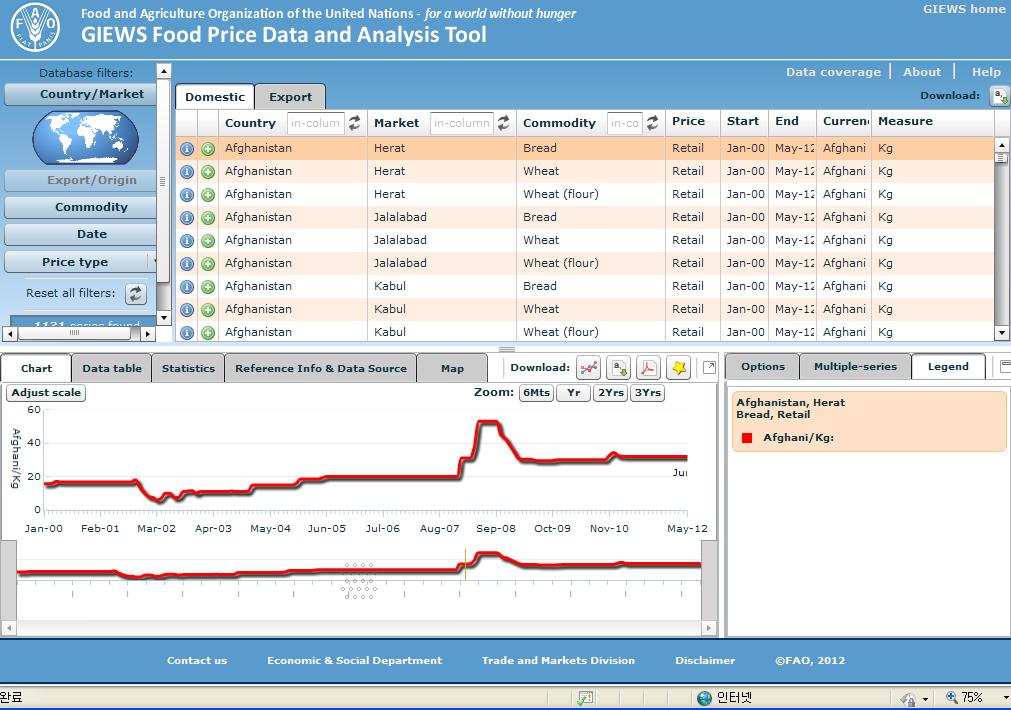Image resolution: width=1011 pixels, height=710 pixels.
Task: Zoom chart to 3Yrs
Action: [x=648, y=393]
